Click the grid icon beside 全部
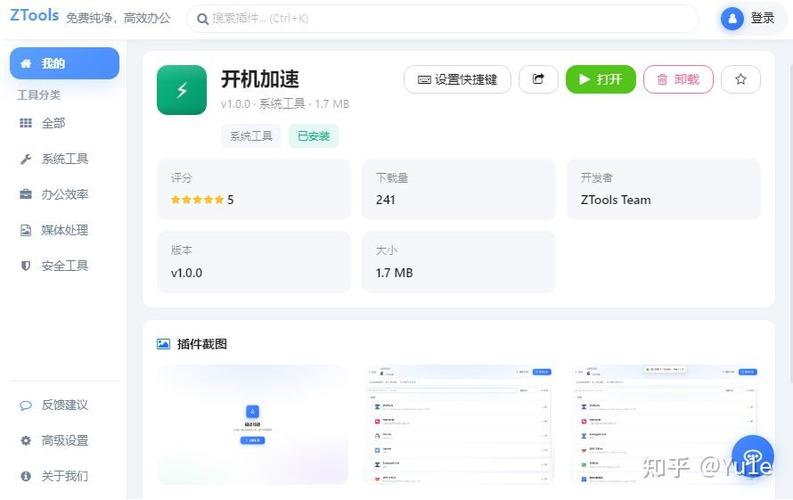793x500 pixels. tap(26, 123)
